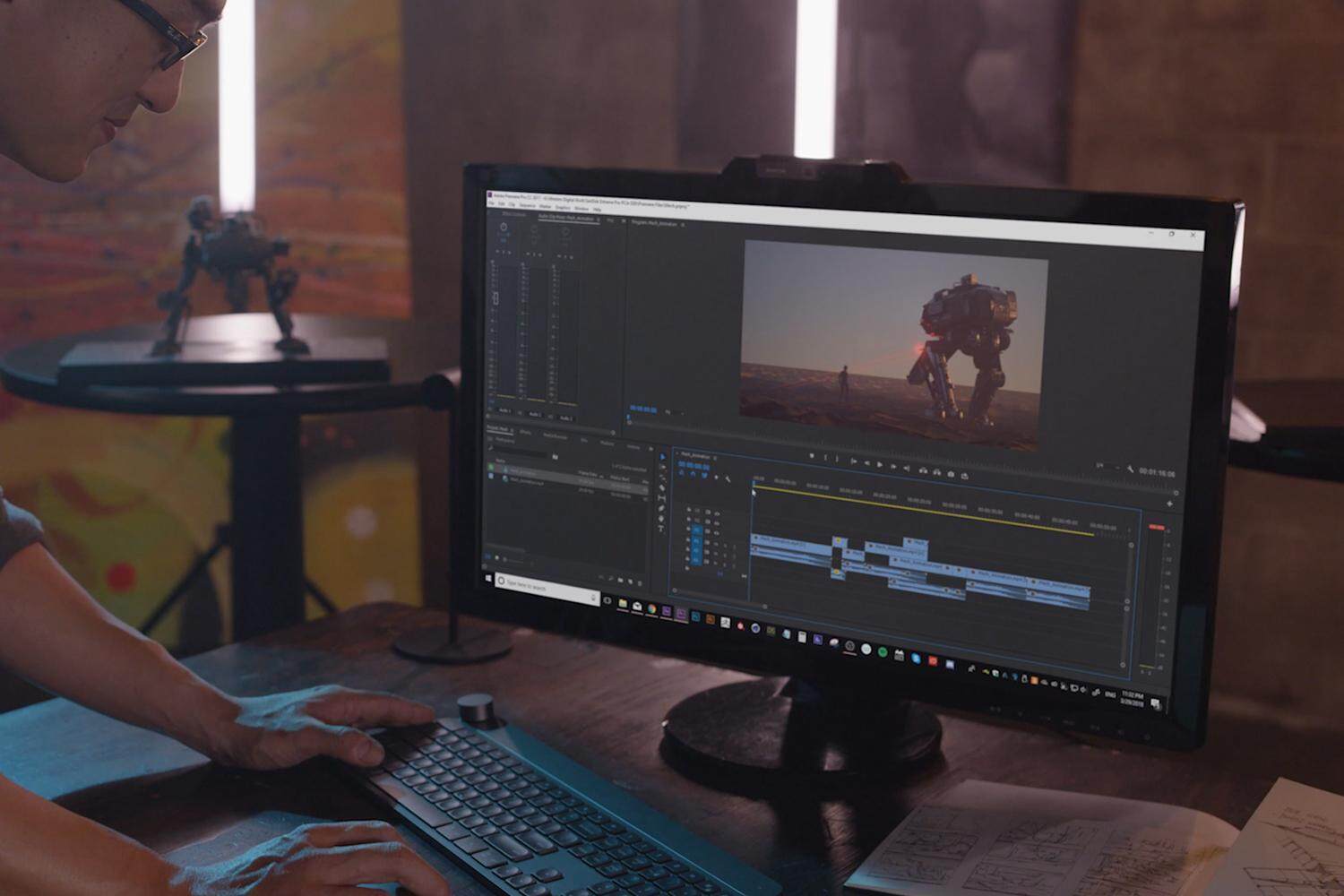Image resolution: width=1344 pixels, height=896 pixels.
Task: Delete selected item in Project panel
Action: [640, 583]
